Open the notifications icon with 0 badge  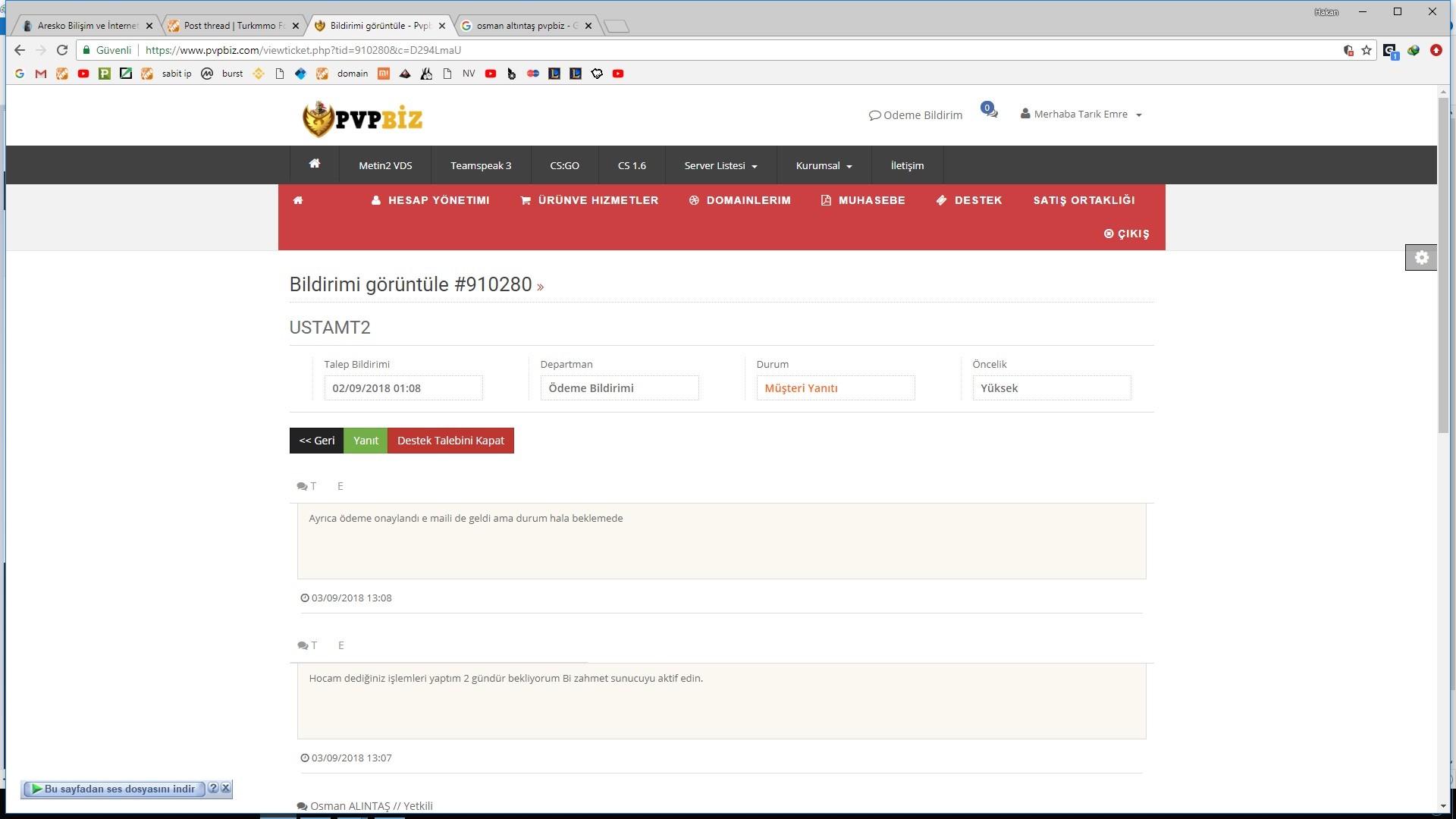(x=989, y=110)
